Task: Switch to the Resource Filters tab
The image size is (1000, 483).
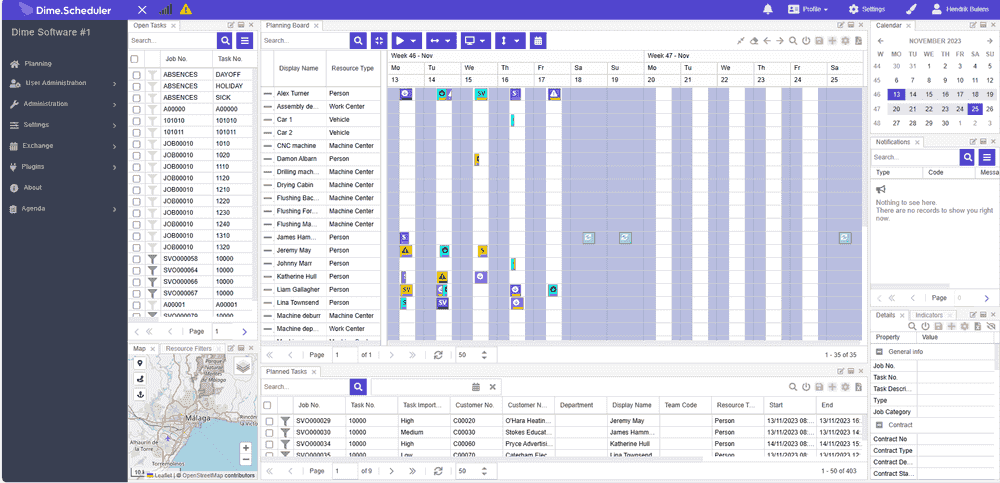Action: pos(188,349)
